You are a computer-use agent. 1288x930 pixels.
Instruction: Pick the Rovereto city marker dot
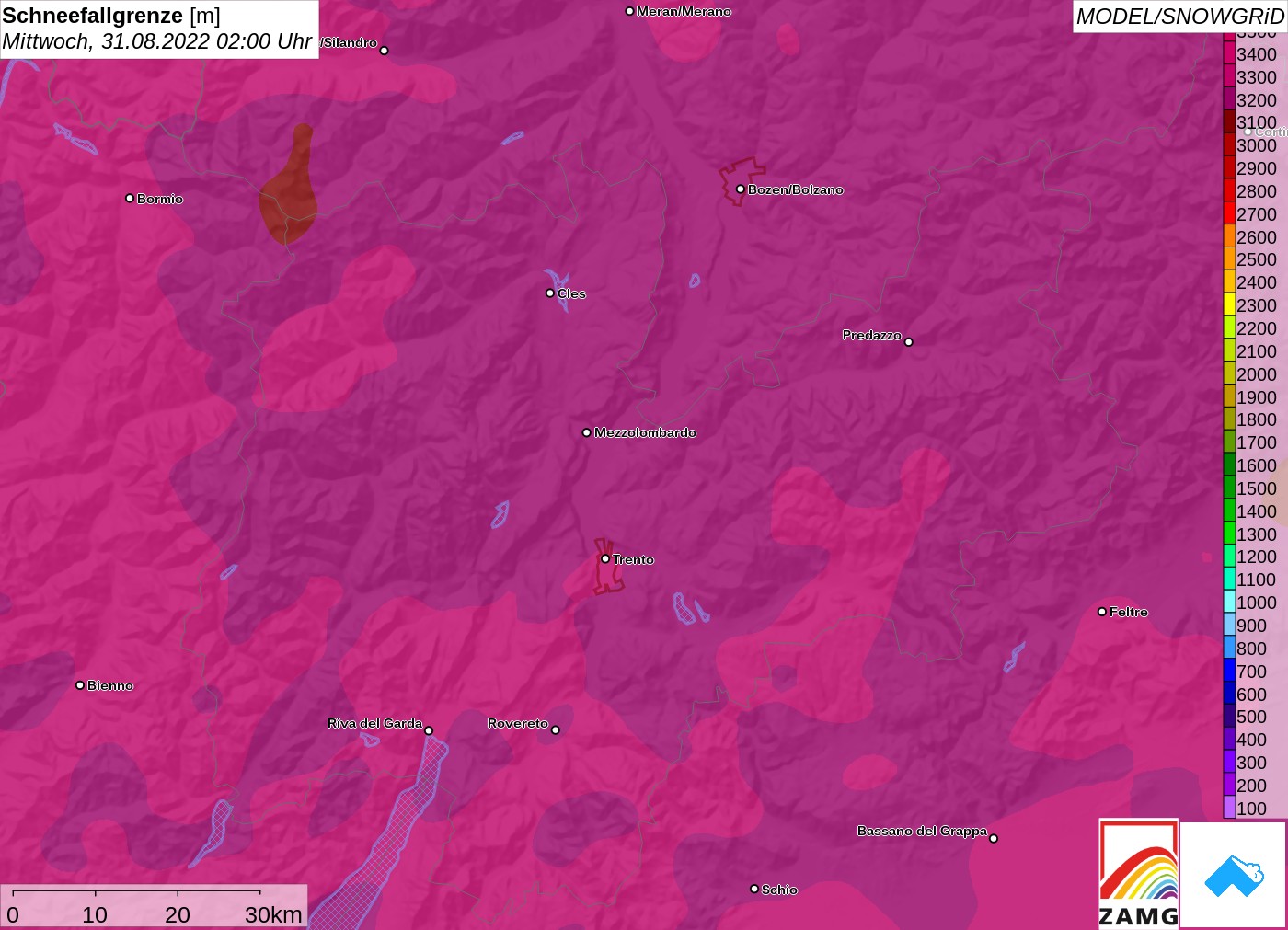pyautogui.click(x=556, y=730)
